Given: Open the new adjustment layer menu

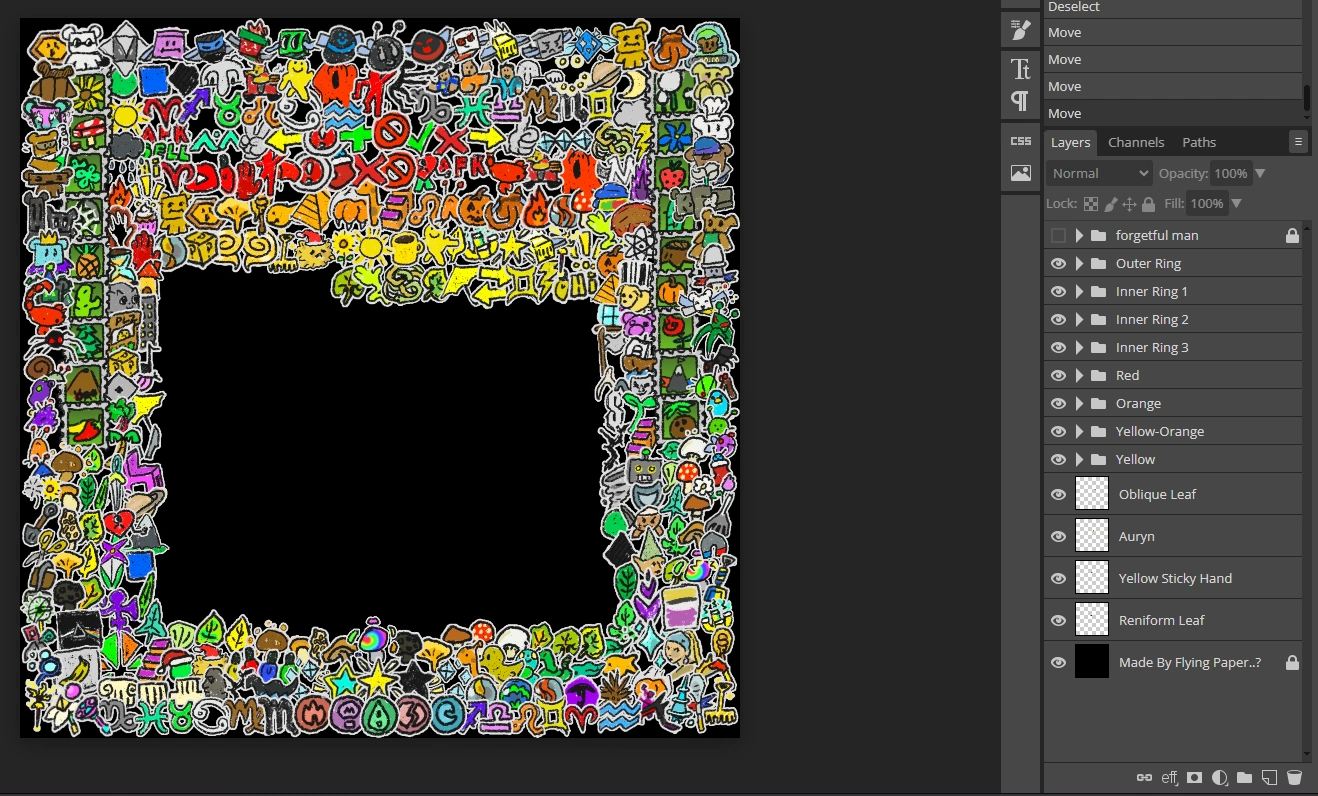Looking at the screenshot, I should [1219, 777].
